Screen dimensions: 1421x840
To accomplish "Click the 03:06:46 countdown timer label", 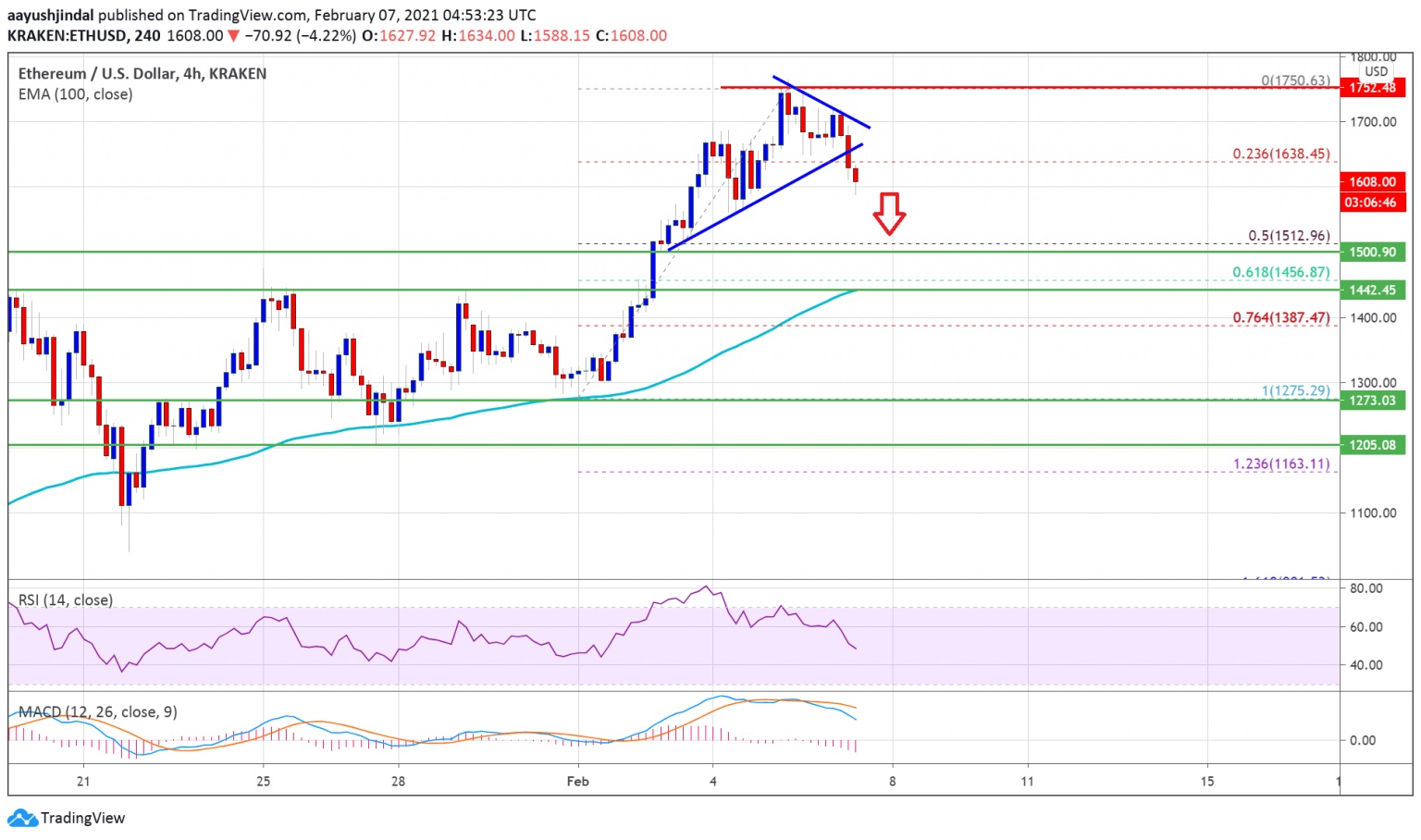I will pyautogui.click(x=1372, y=203).
